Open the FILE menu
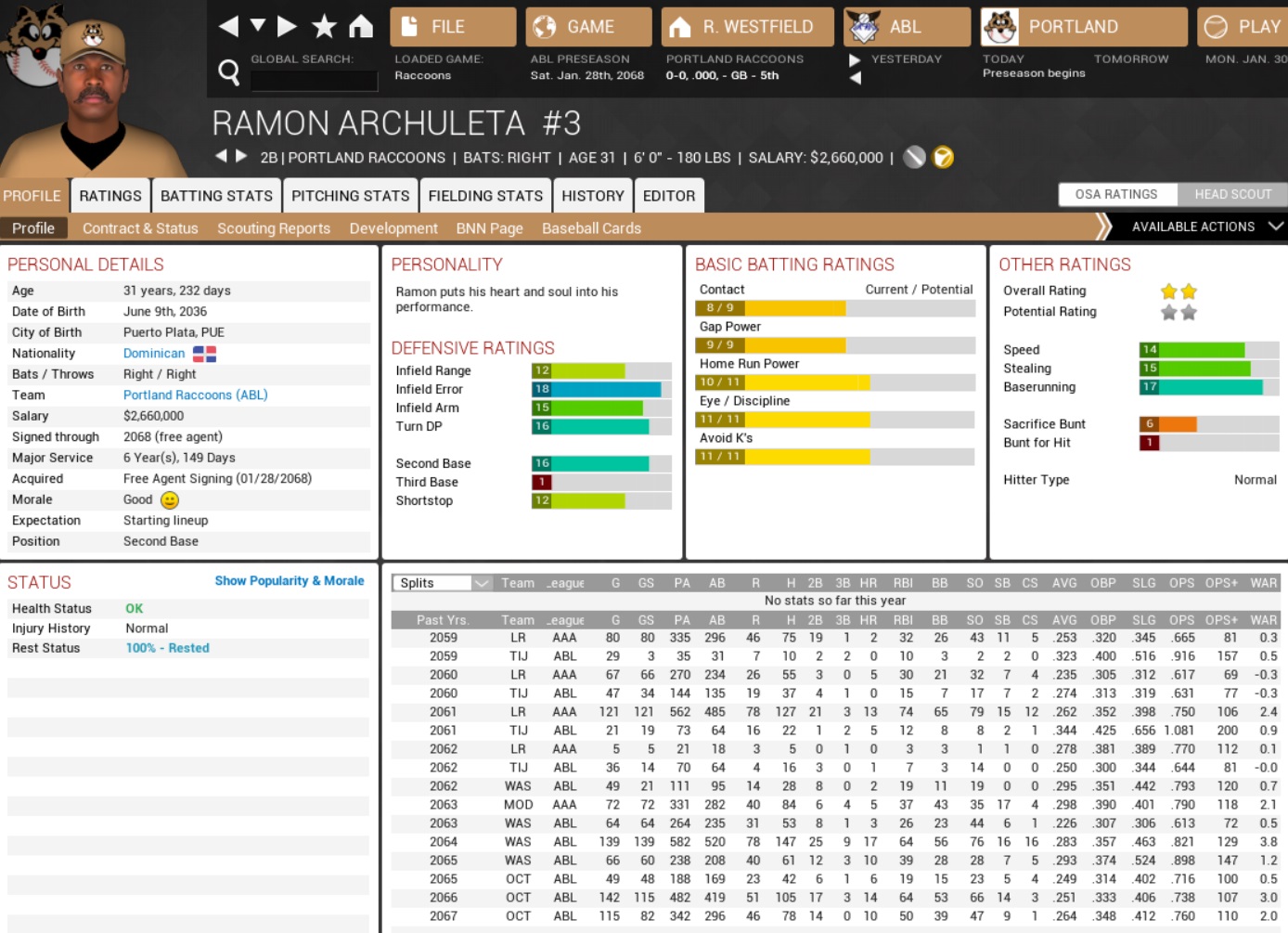Image resolution: width=1288 pixels, height=933 pixels. 453,27
